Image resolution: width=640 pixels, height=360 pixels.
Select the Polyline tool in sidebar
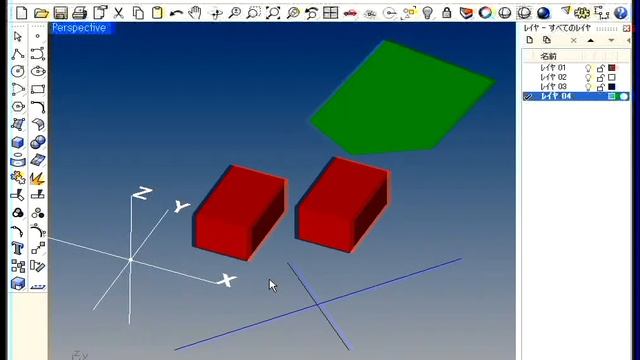(18, 54)
